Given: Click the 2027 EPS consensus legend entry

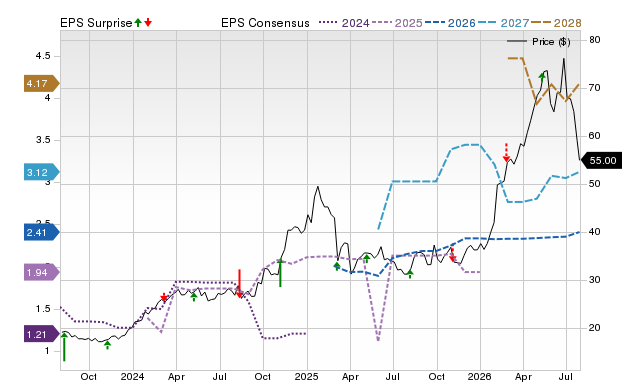Looking at the screenshot, I should (x=503, y=23).
